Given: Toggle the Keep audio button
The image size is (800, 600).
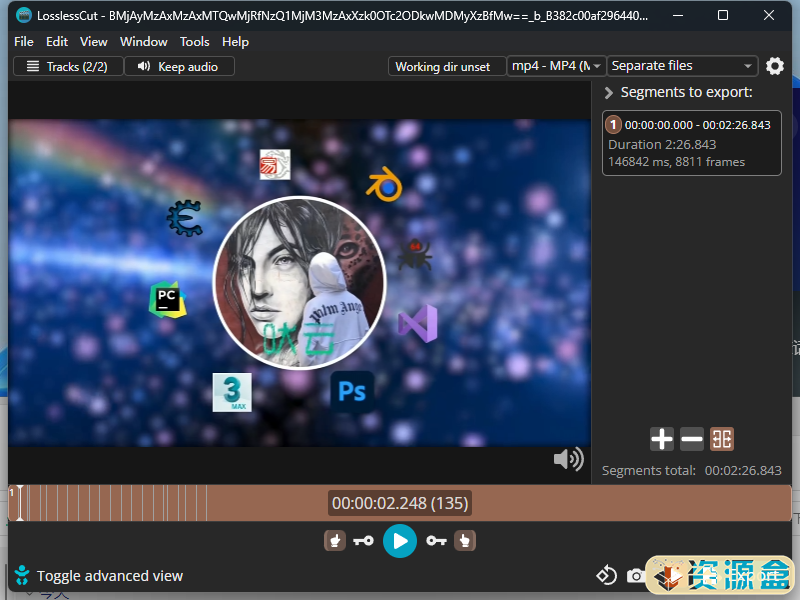Looking at the screenshot, I should (x=179, y=66).
